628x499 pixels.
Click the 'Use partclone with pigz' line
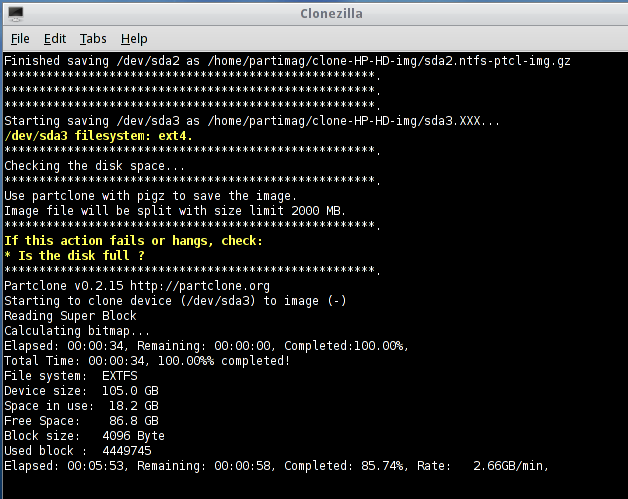150,196
